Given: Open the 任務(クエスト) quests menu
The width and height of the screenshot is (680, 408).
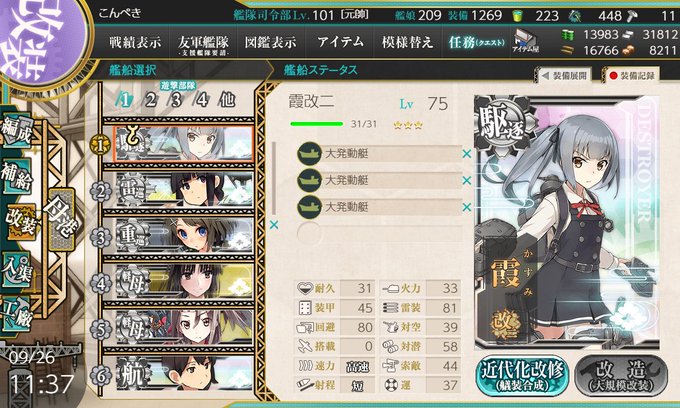Looking at the screenshot, I should 477,42.
